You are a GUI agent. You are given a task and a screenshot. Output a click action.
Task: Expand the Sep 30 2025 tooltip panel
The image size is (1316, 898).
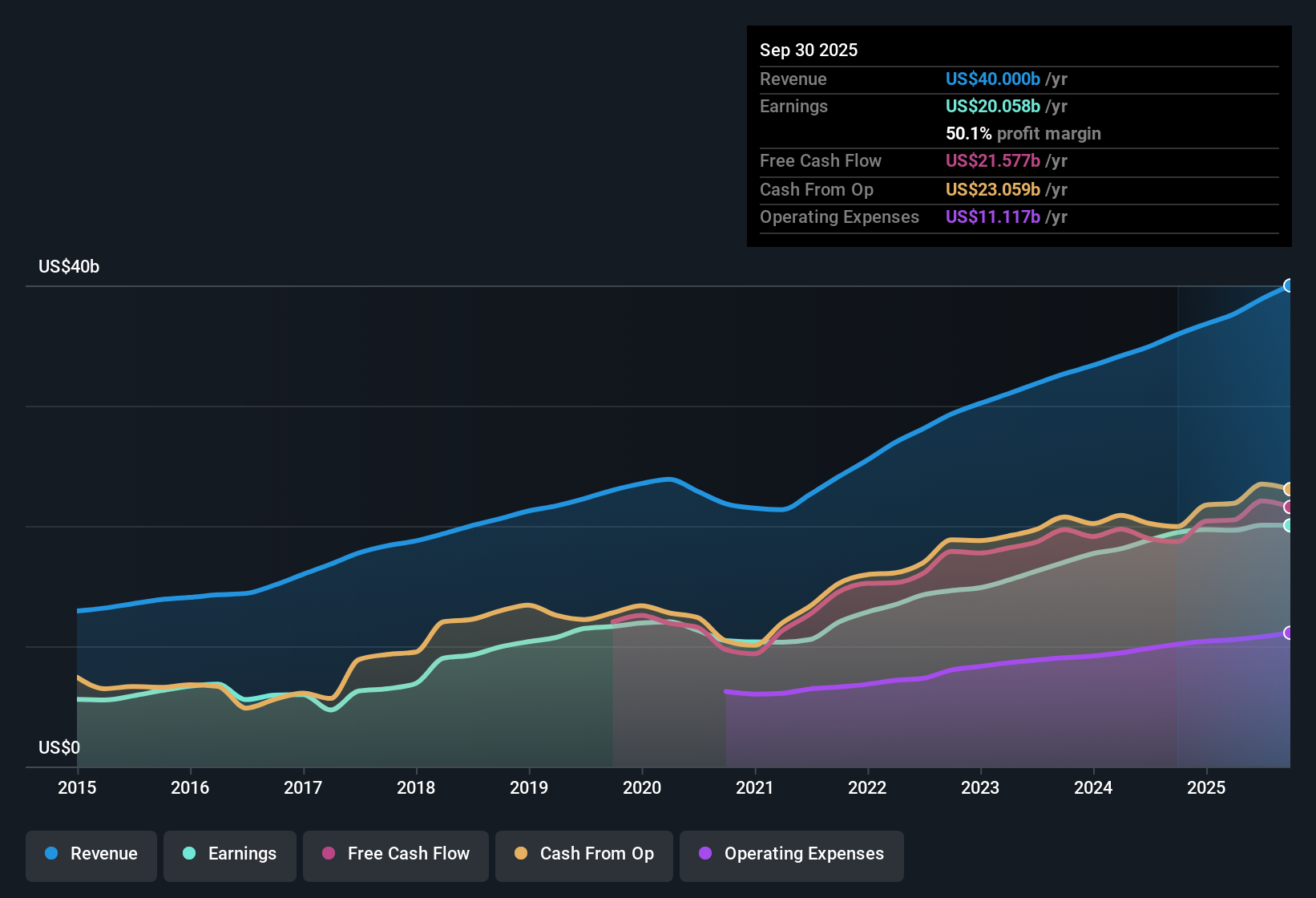coord(809,50)
